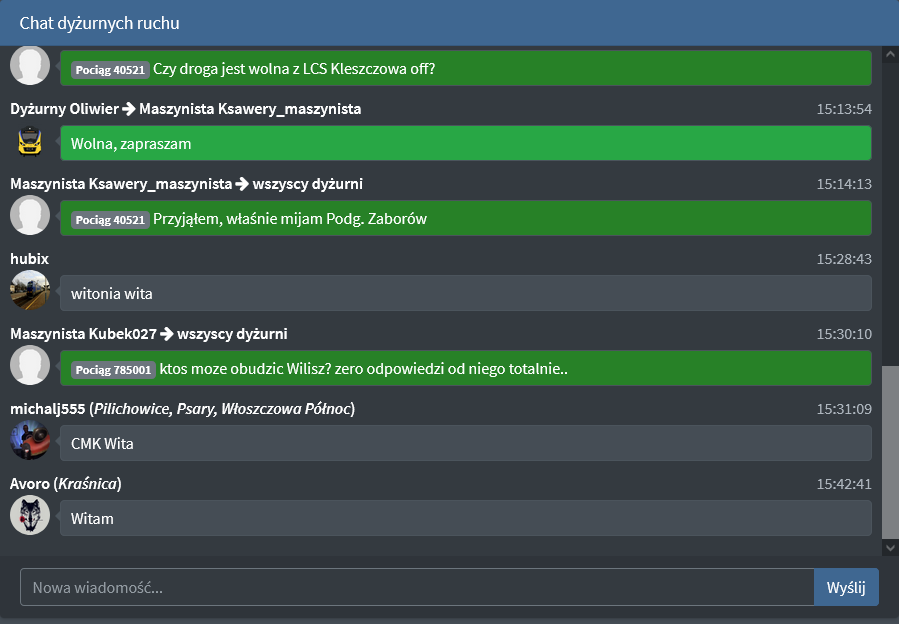Click hubix's profile avatar picture
899x624 pixels.
(x=30, y=291)
